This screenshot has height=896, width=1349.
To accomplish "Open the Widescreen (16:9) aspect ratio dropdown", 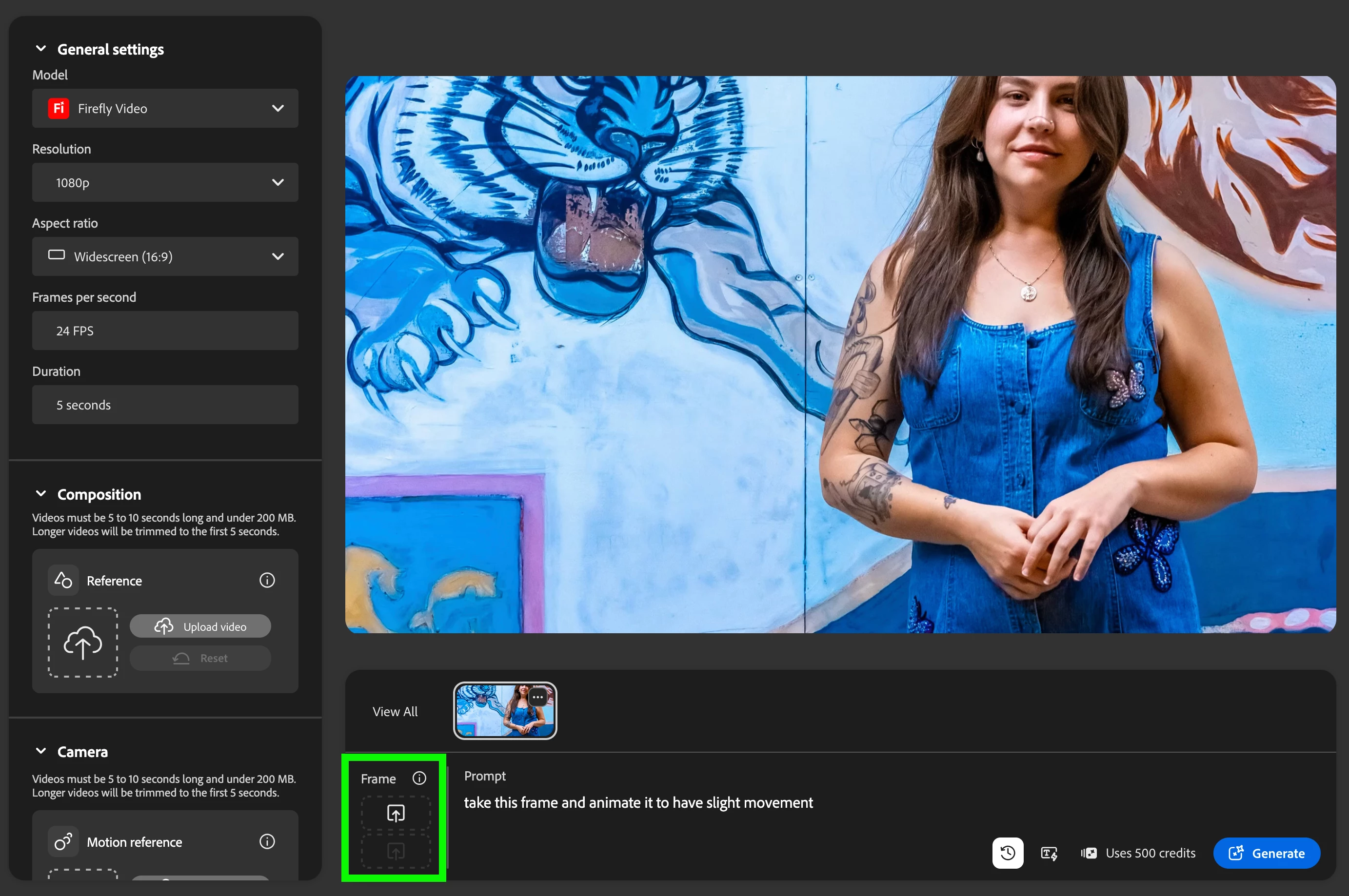I will coord(165,256).
